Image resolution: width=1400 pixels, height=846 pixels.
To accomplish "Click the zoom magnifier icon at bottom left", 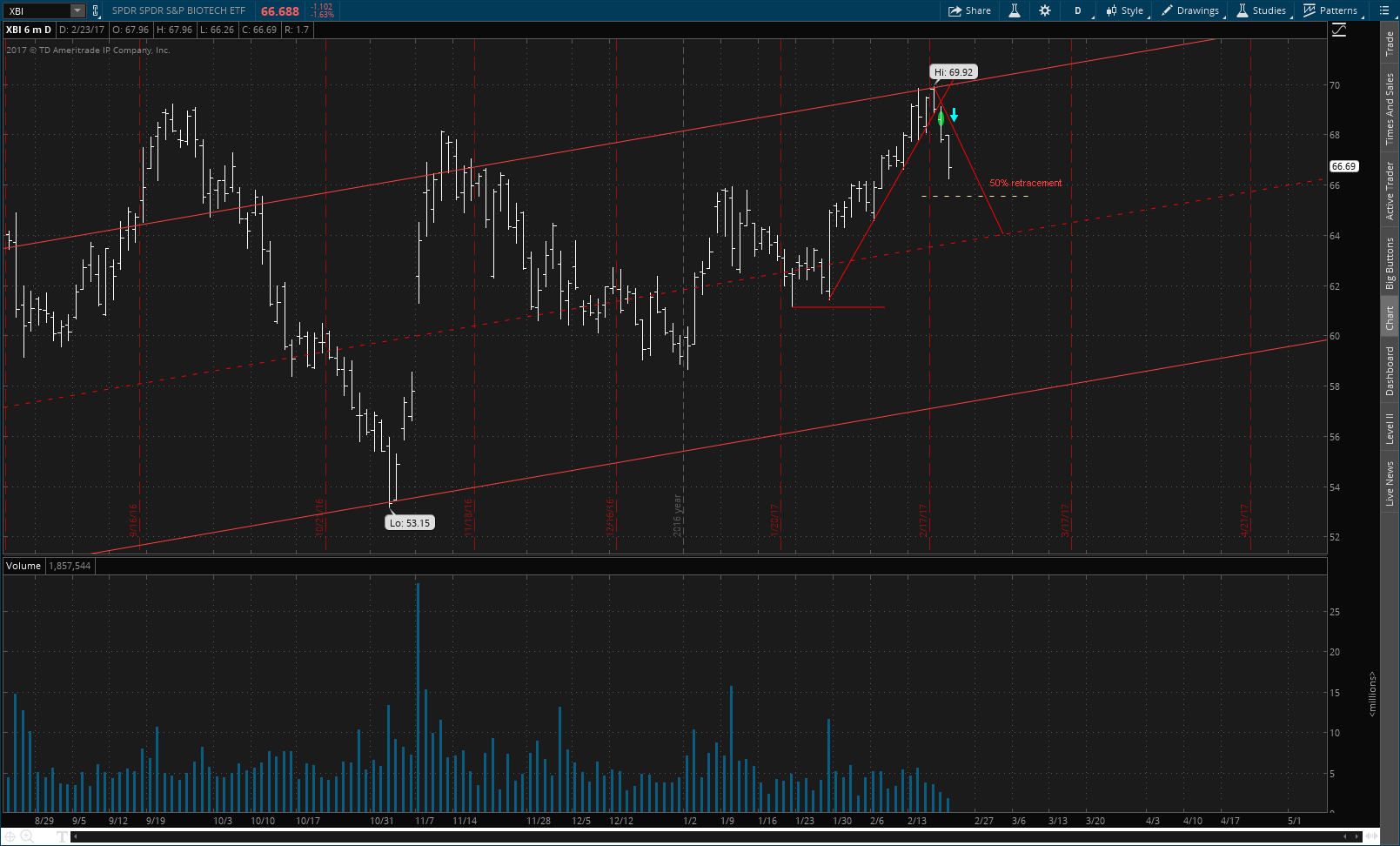I will pyautogui.click(x=27, y=836).
